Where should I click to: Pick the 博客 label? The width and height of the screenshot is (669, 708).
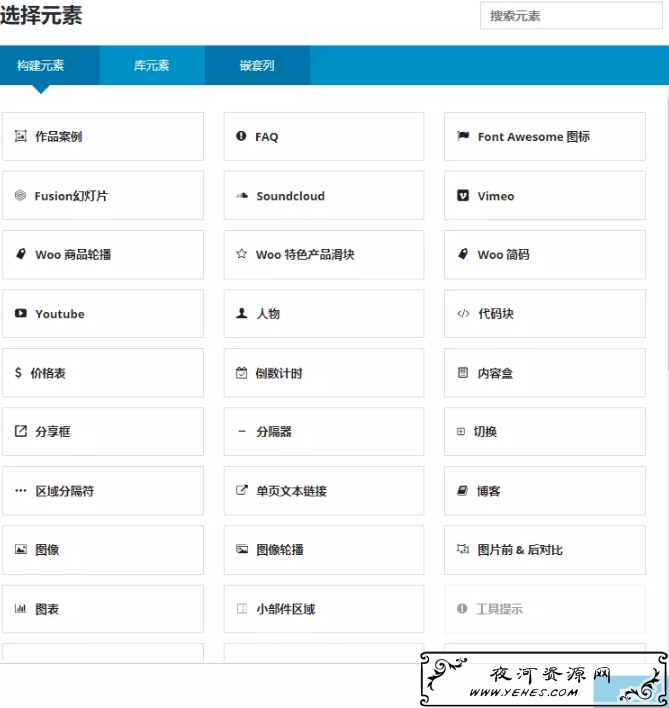(489, 491)
